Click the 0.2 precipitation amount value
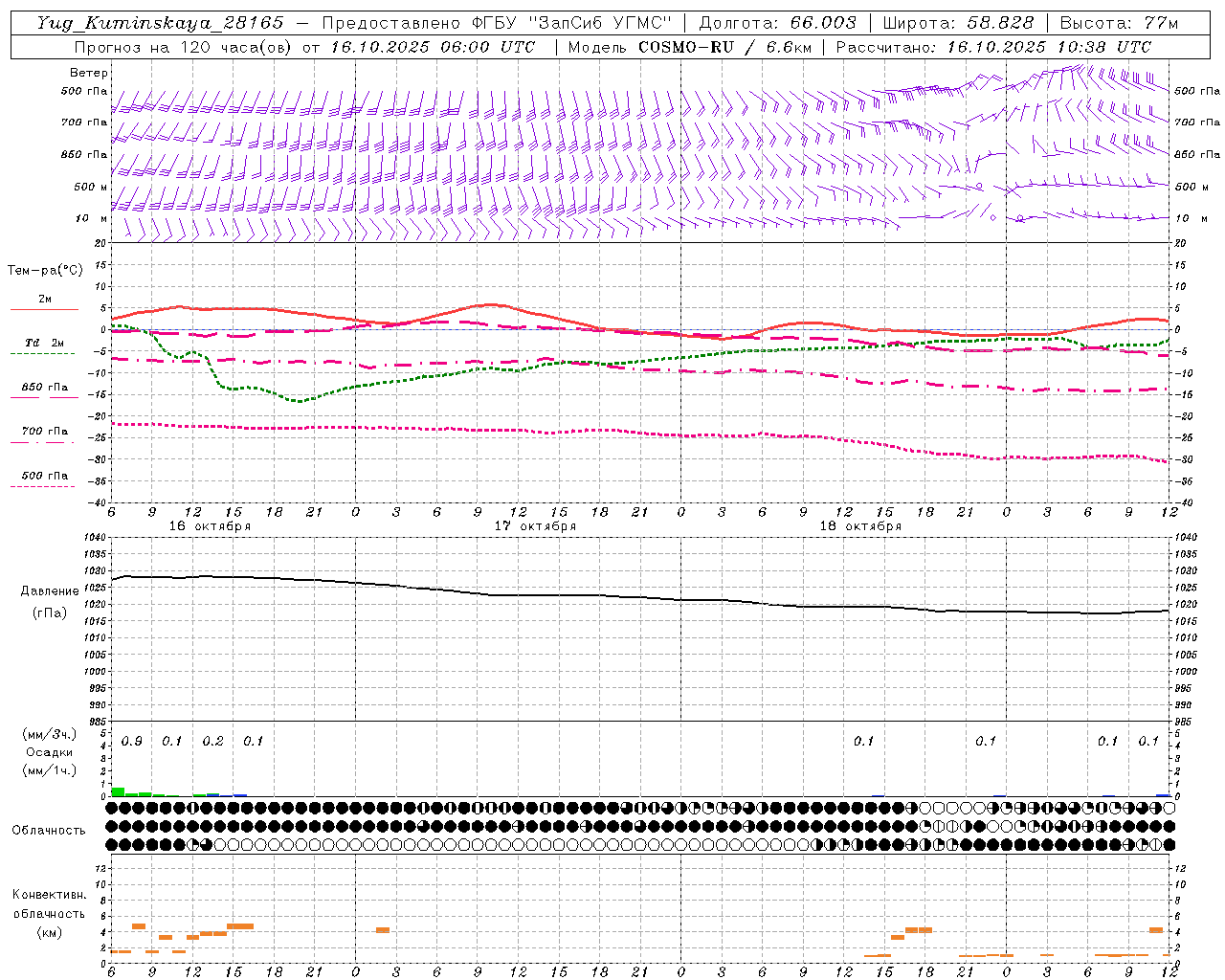This screenshot has width=1225, height=980. coord(212,742)
